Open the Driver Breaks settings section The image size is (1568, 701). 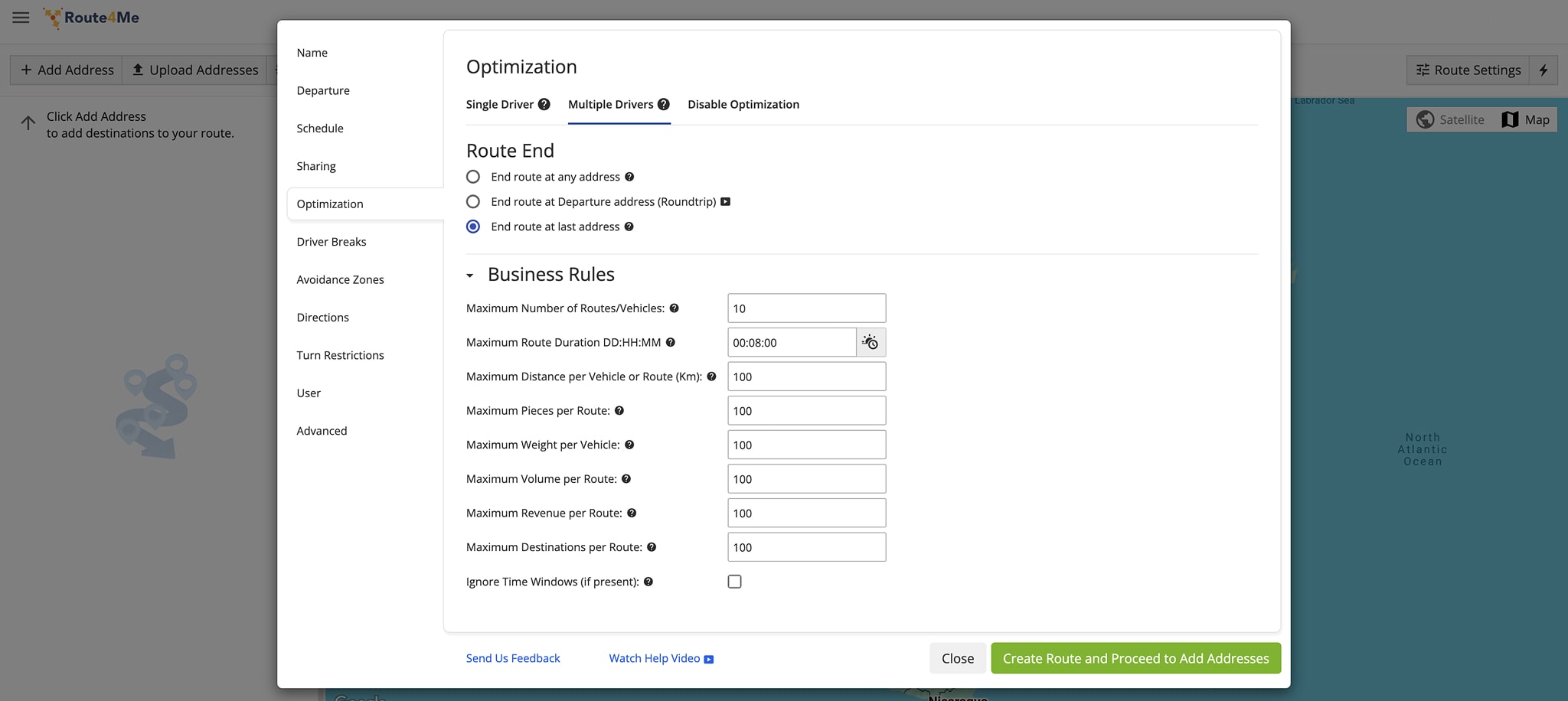(x=332, y=242)
